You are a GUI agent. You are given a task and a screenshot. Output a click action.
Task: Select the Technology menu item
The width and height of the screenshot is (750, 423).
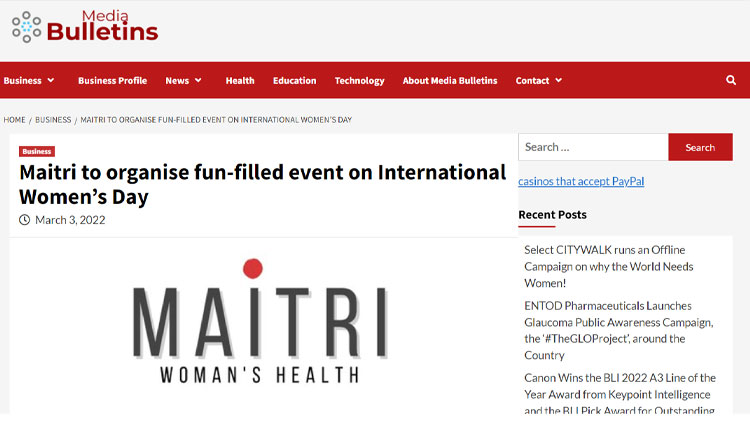pos(359,80)
